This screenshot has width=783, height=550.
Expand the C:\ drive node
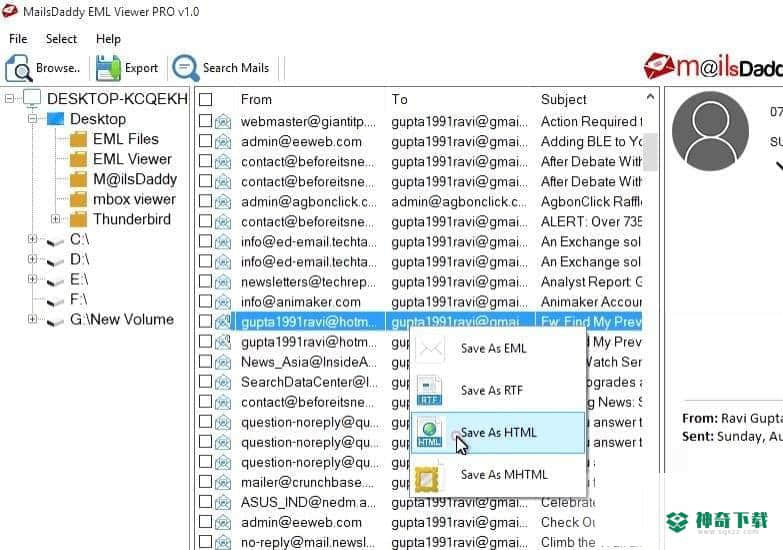[32, 239]
